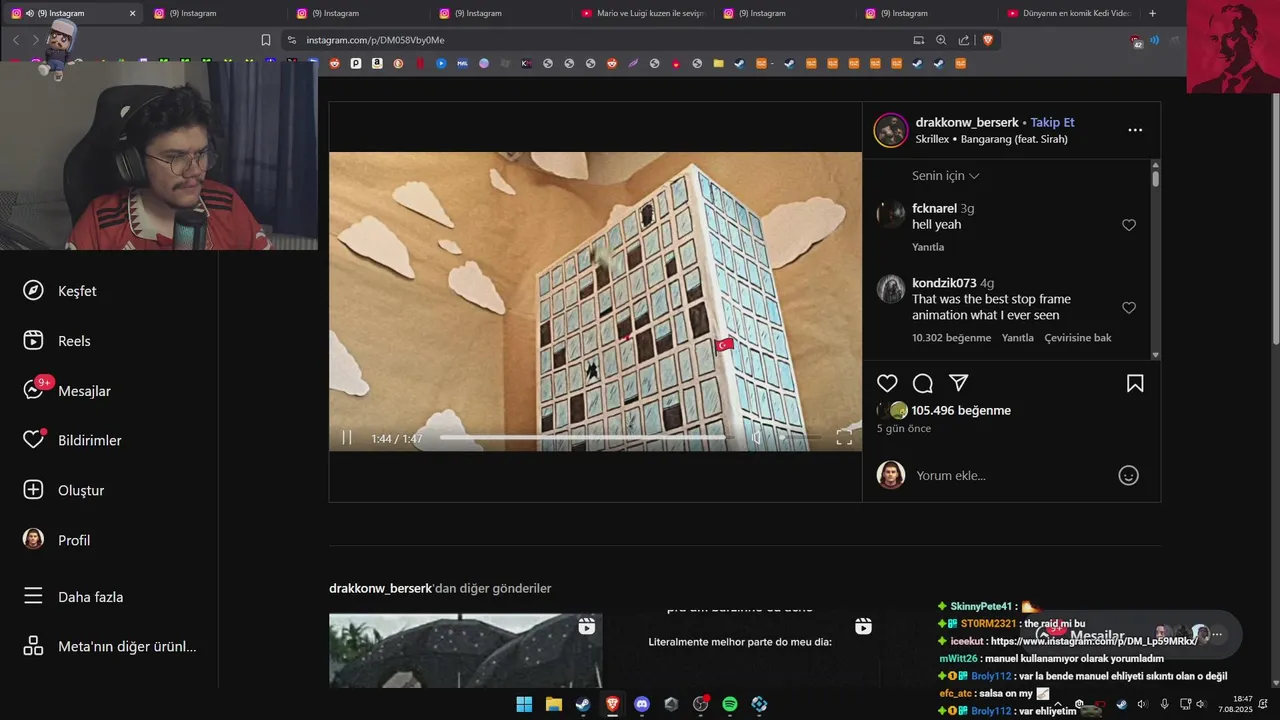
Task: Like the post with the heart icon
Action: point(887,383)
